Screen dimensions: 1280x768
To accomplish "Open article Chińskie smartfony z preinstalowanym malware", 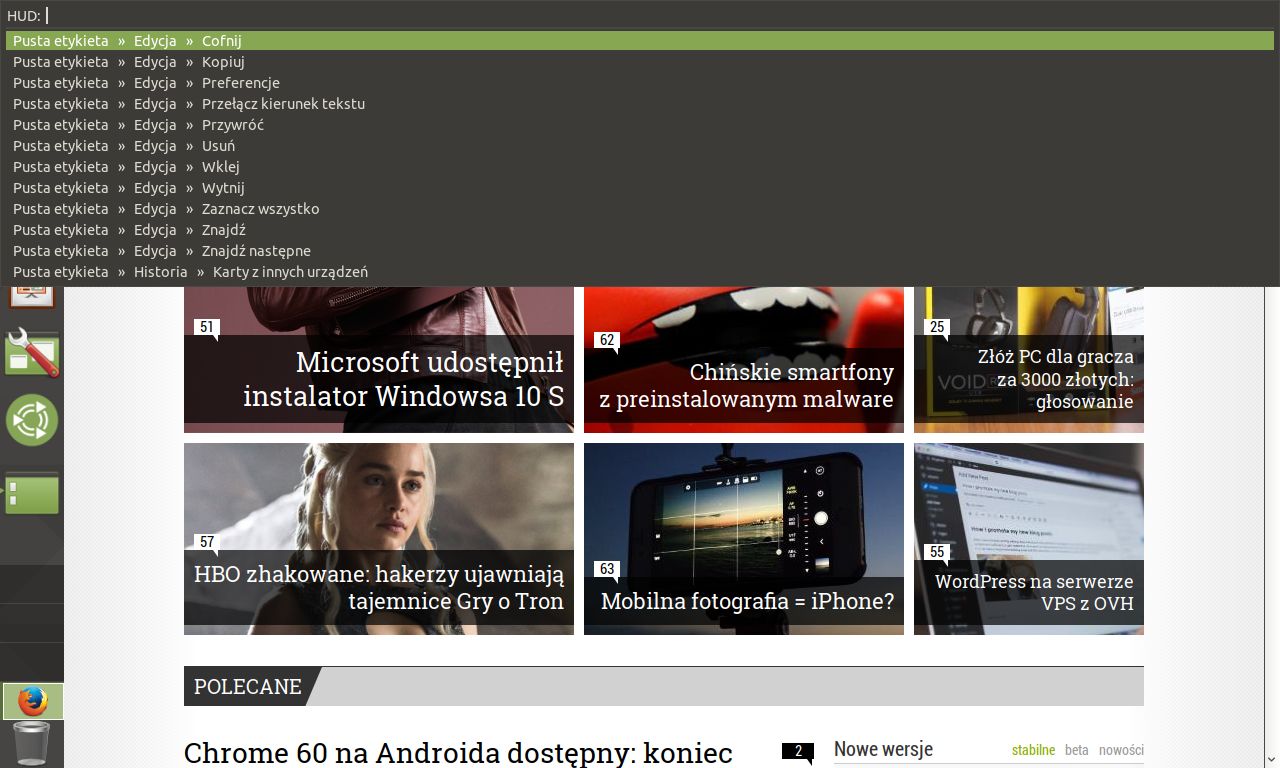I will tap(746, 386).
